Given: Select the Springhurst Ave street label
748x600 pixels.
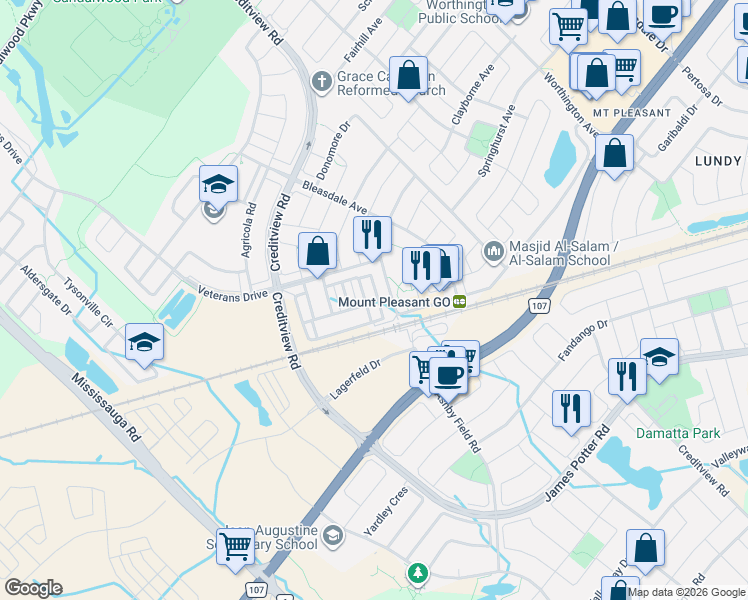Looking at the screenshot, I should click(x=497, y=141).
